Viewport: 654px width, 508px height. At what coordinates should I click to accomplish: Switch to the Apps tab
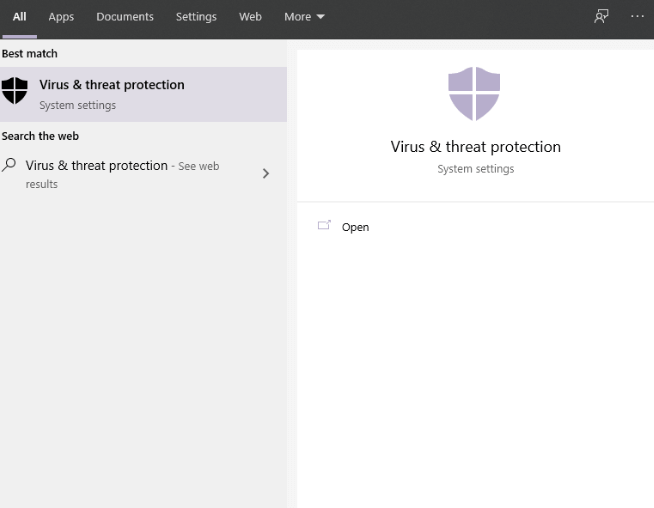click(61, 17)
